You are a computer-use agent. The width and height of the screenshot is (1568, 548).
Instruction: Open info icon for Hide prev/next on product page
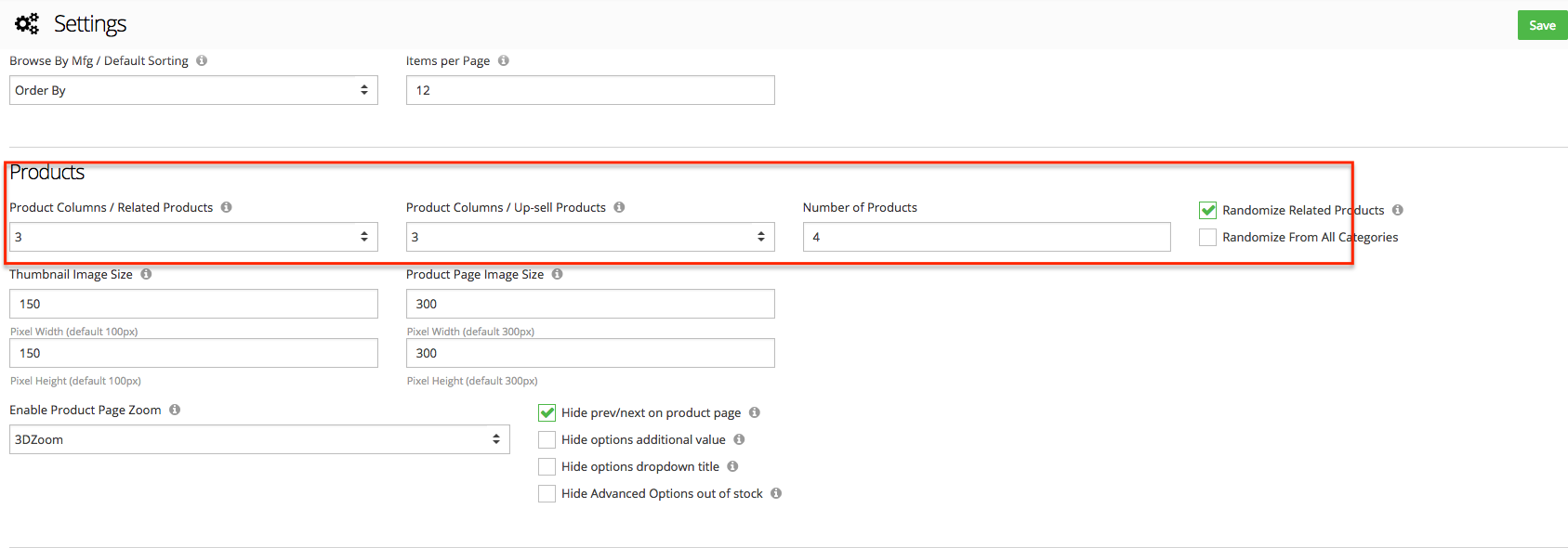[x=755, y=412]
